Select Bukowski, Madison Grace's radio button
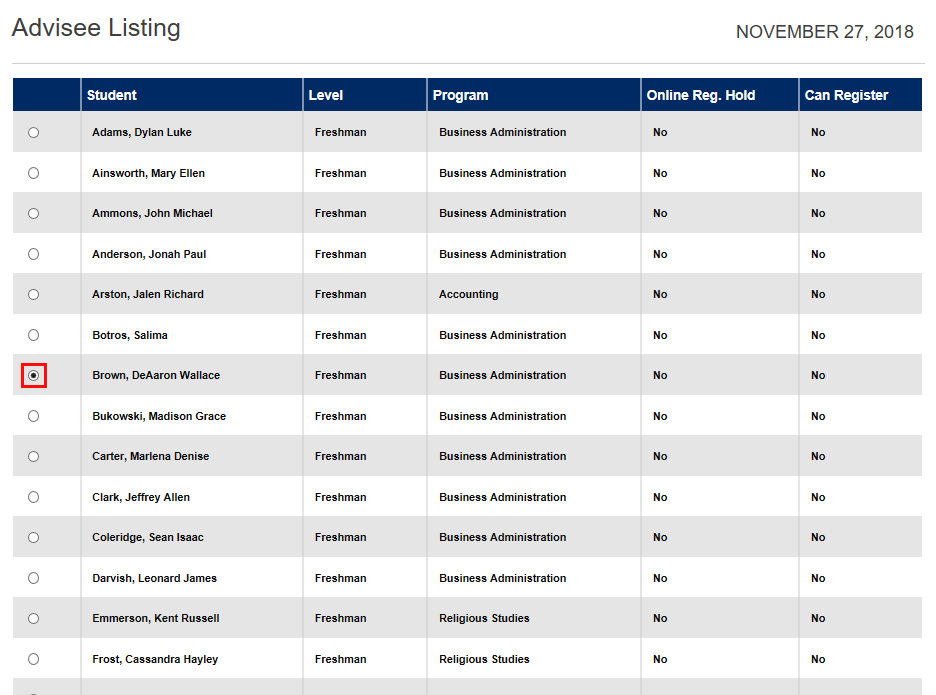 33,415
